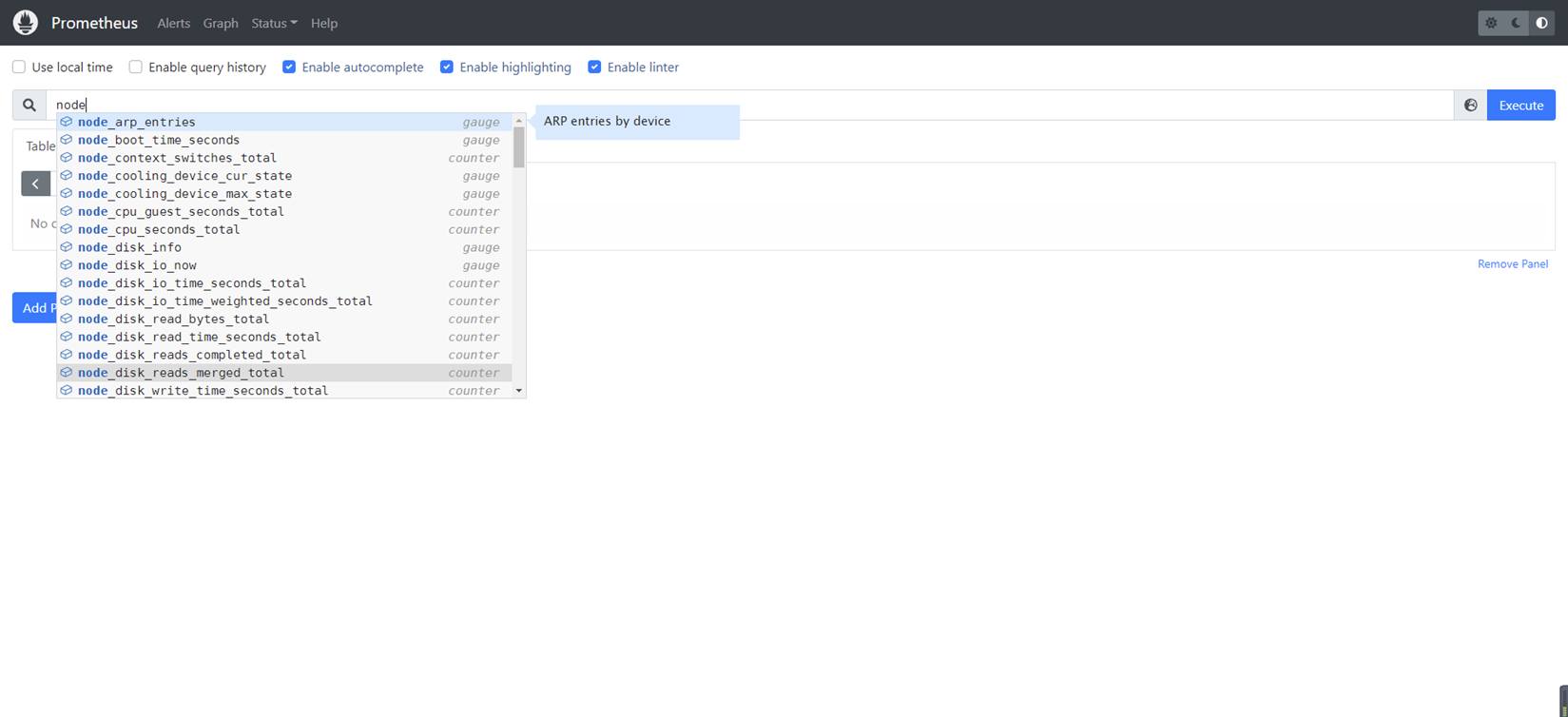Screen dimensions: 1568x717
Task: Disable Enable highlighting checkbox
Action: (447, 68)
